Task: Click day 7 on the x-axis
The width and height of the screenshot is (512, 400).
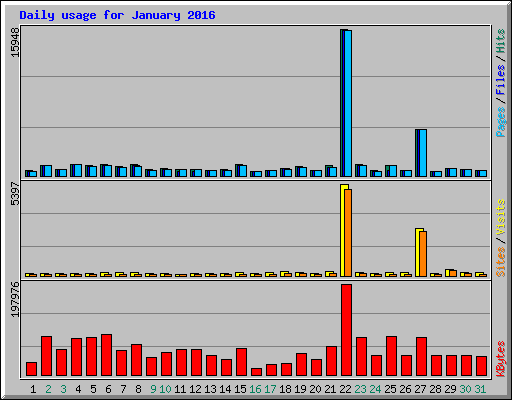Action: (x=123, y=389)
